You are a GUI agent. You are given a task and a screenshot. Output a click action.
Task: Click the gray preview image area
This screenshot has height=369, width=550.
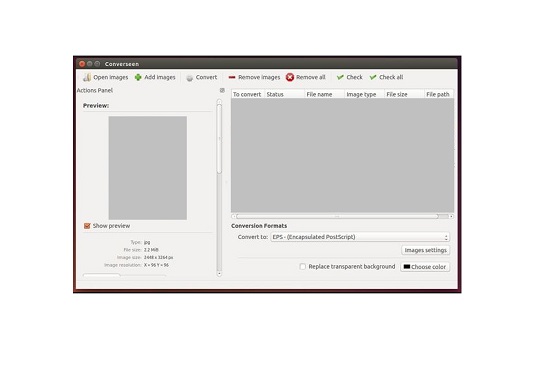point(148,168)
